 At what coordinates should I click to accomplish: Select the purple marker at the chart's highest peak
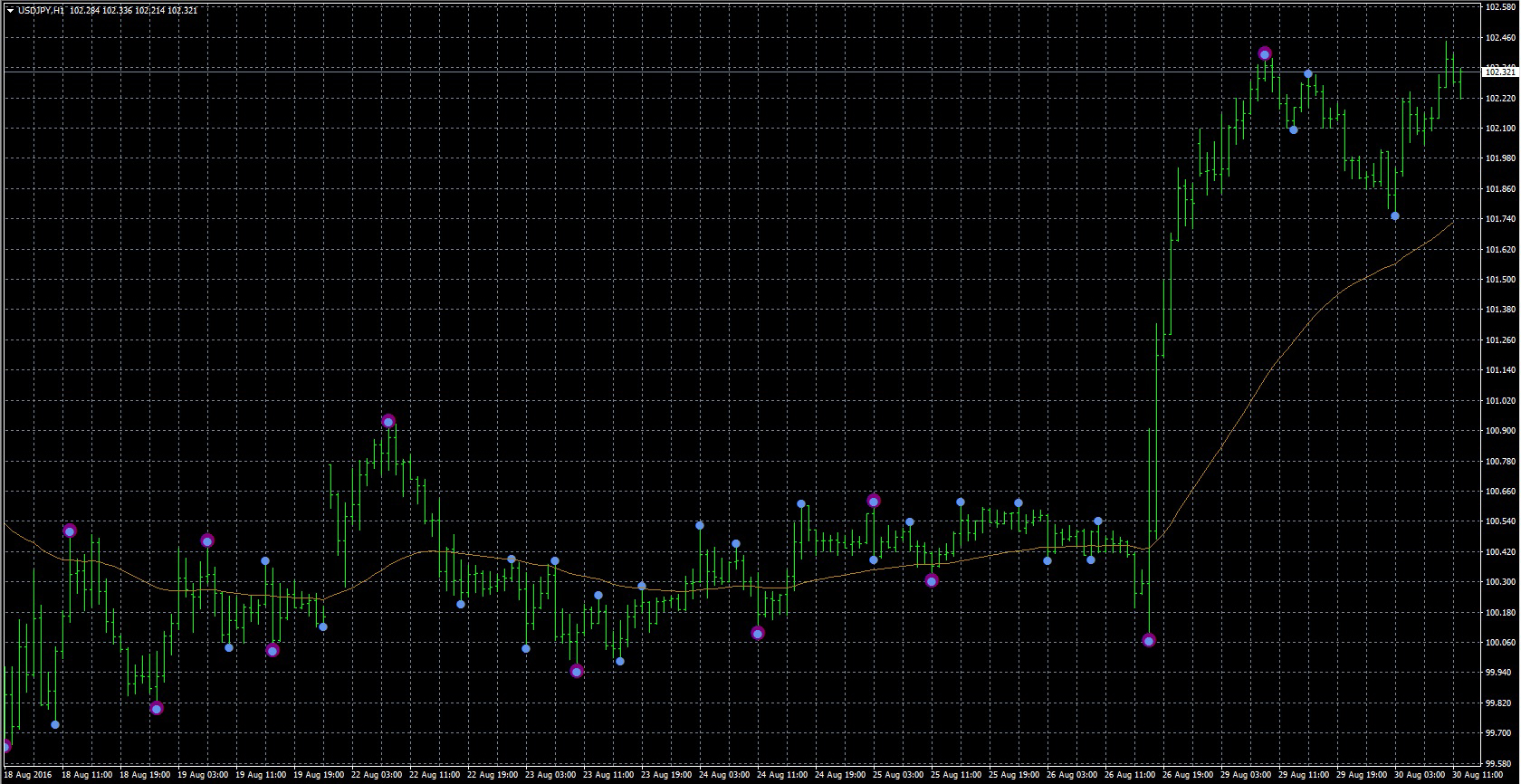click(x=1265, y=54)
